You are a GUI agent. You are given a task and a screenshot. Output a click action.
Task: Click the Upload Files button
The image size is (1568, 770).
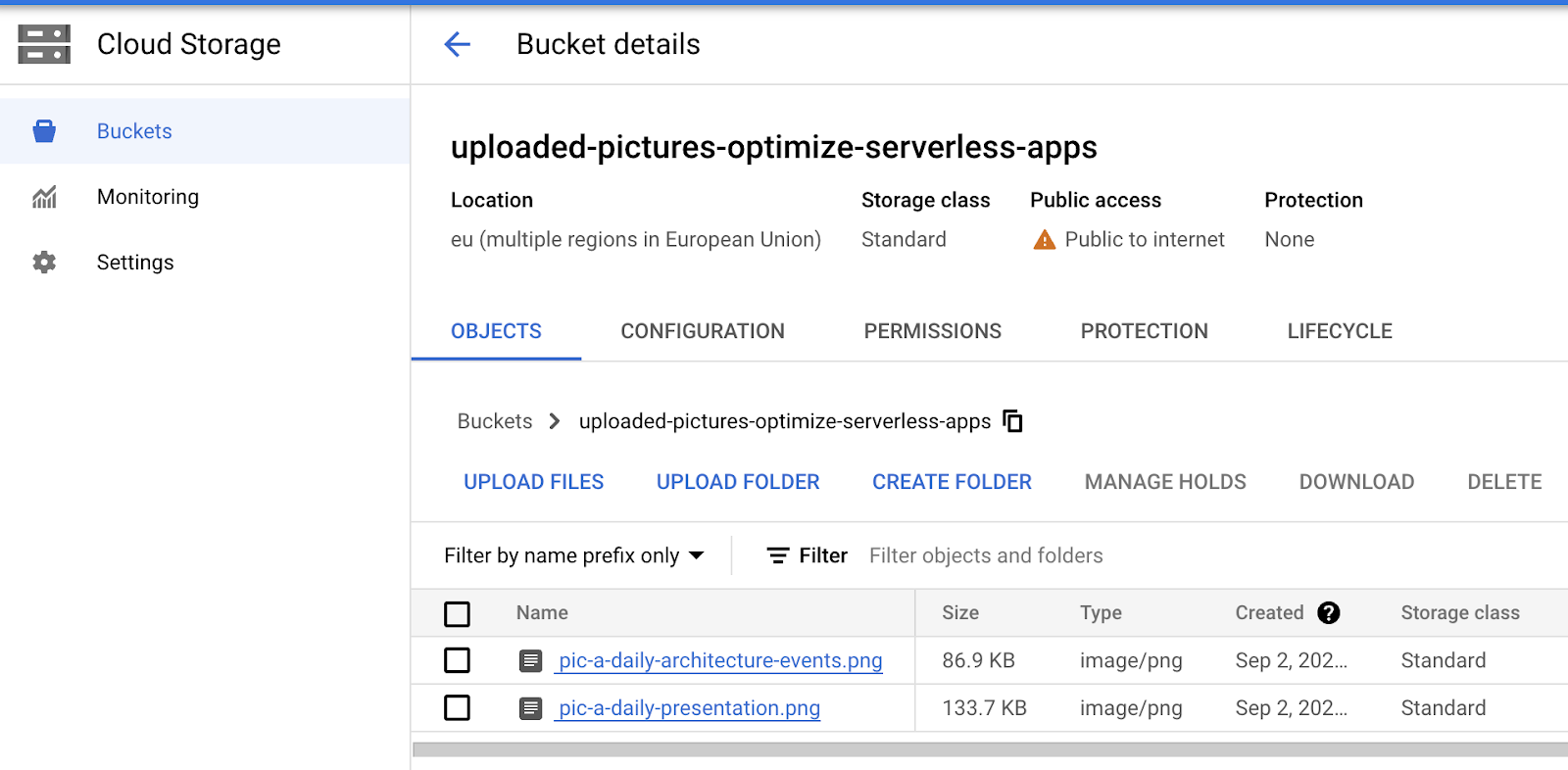(x=533, y=482)
